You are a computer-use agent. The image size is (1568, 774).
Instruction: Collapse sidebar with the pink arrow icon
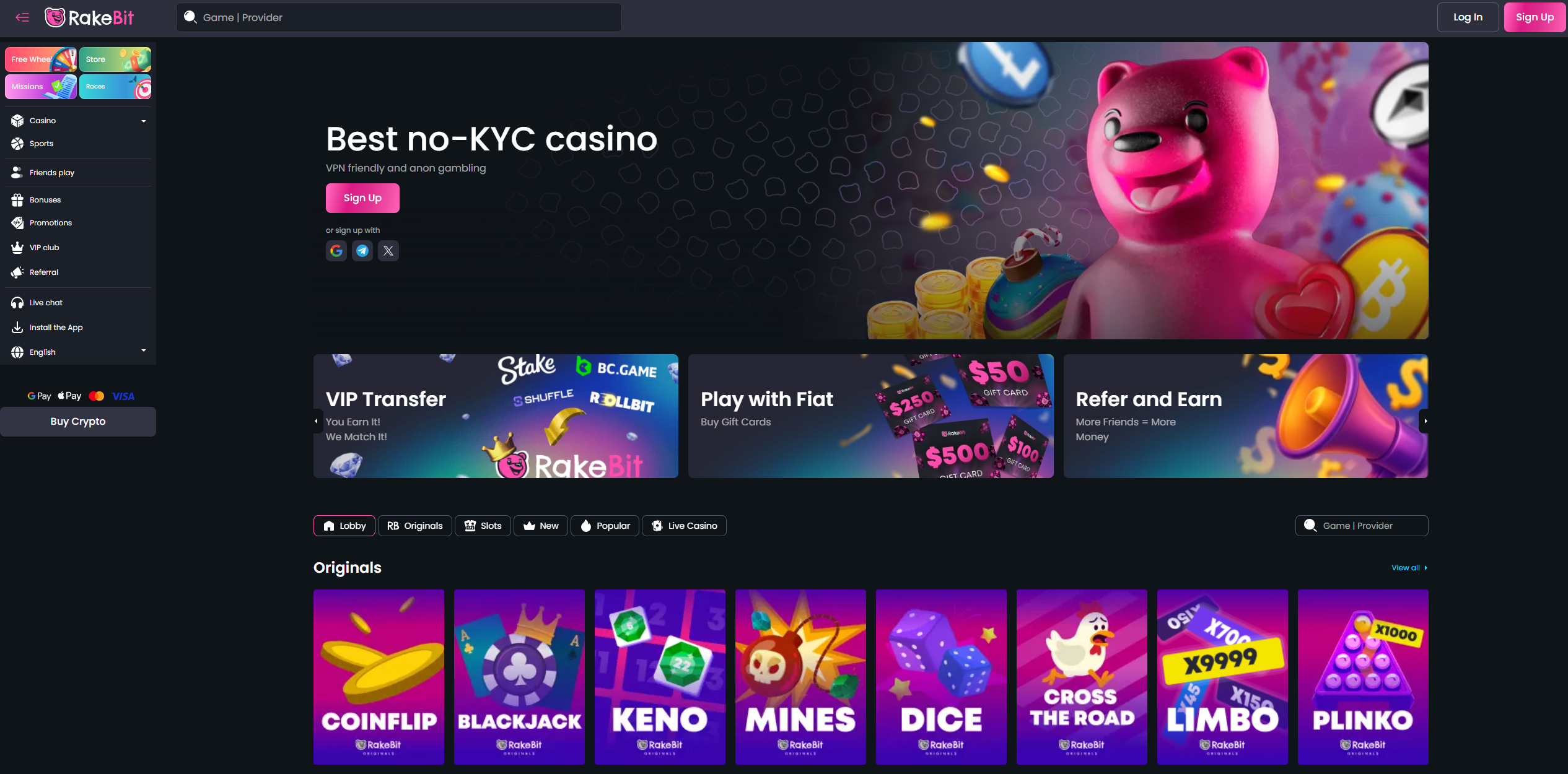pyautogui.click(x=22, y=17)
